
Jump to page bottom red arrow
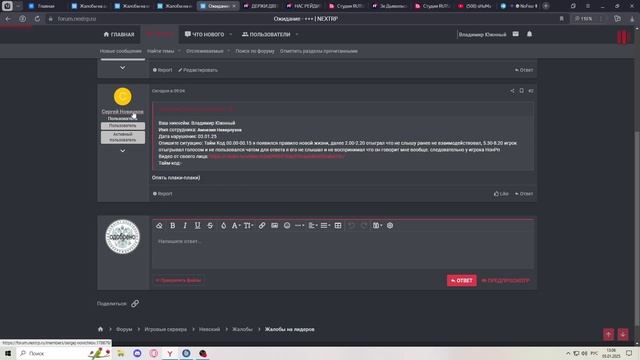tap(623, 334)
